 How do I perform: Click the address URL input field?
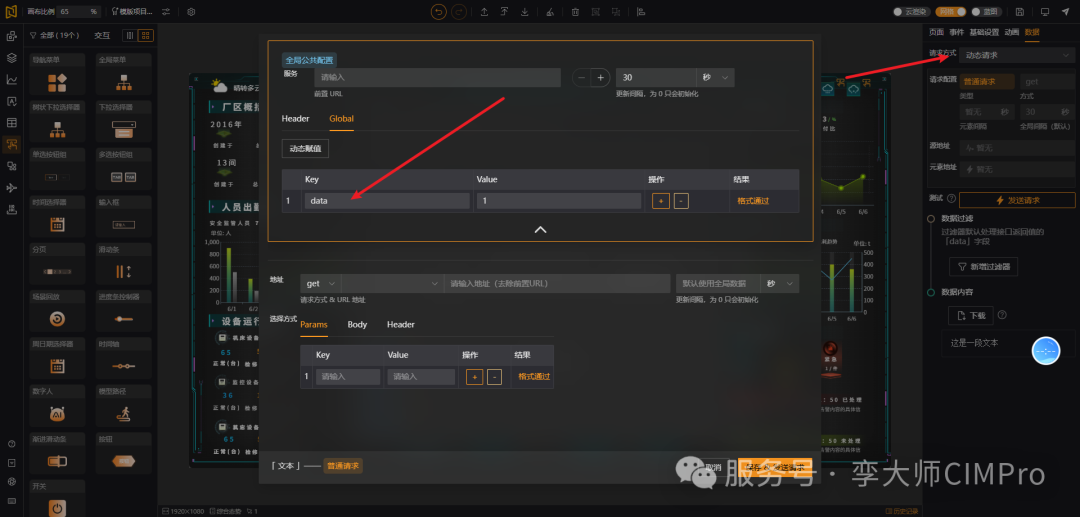tap(557, 284)
